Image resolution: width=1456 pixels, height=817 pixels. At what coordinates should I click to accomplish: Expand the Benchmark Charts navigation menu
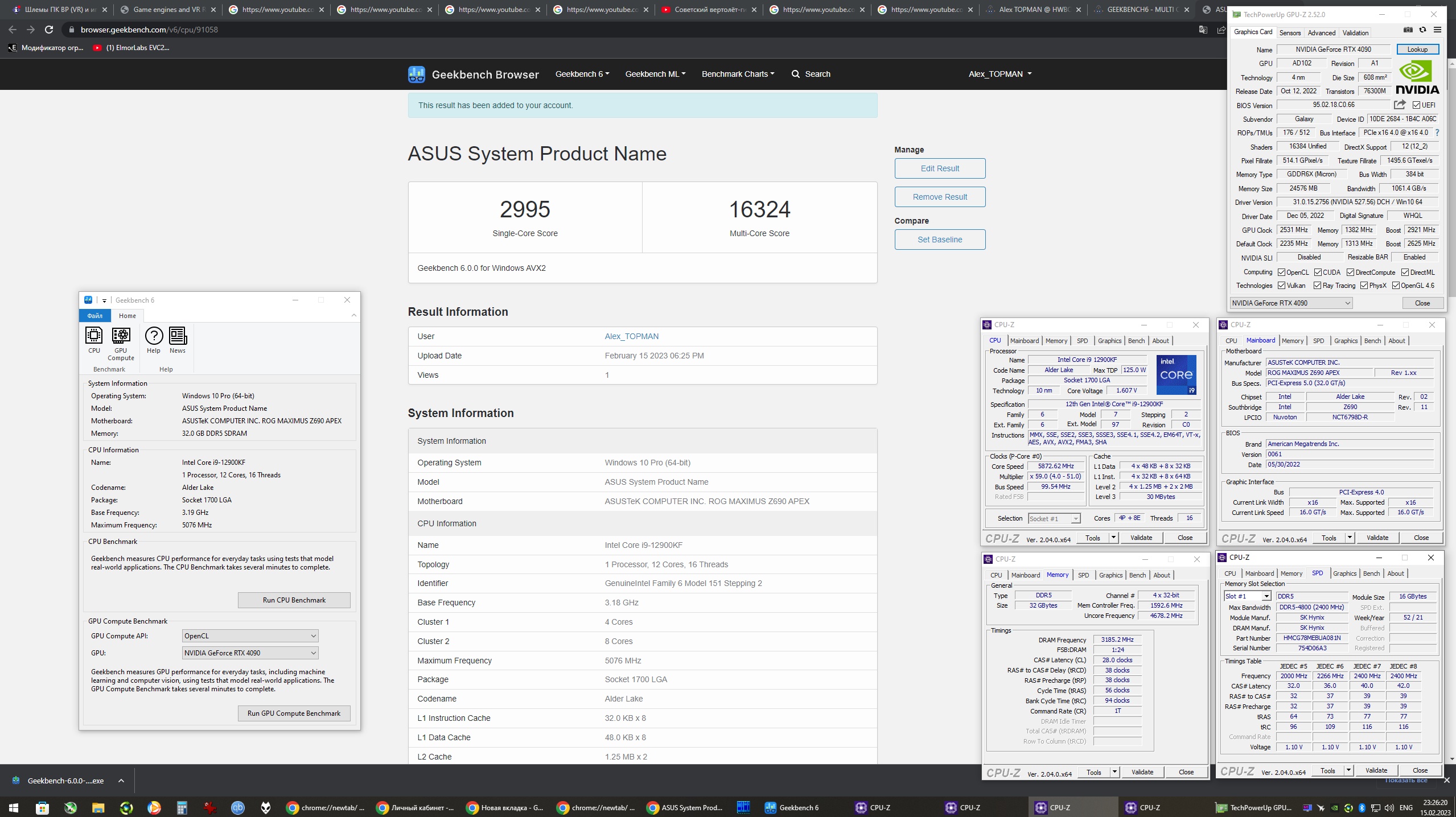tap(738, 74)
